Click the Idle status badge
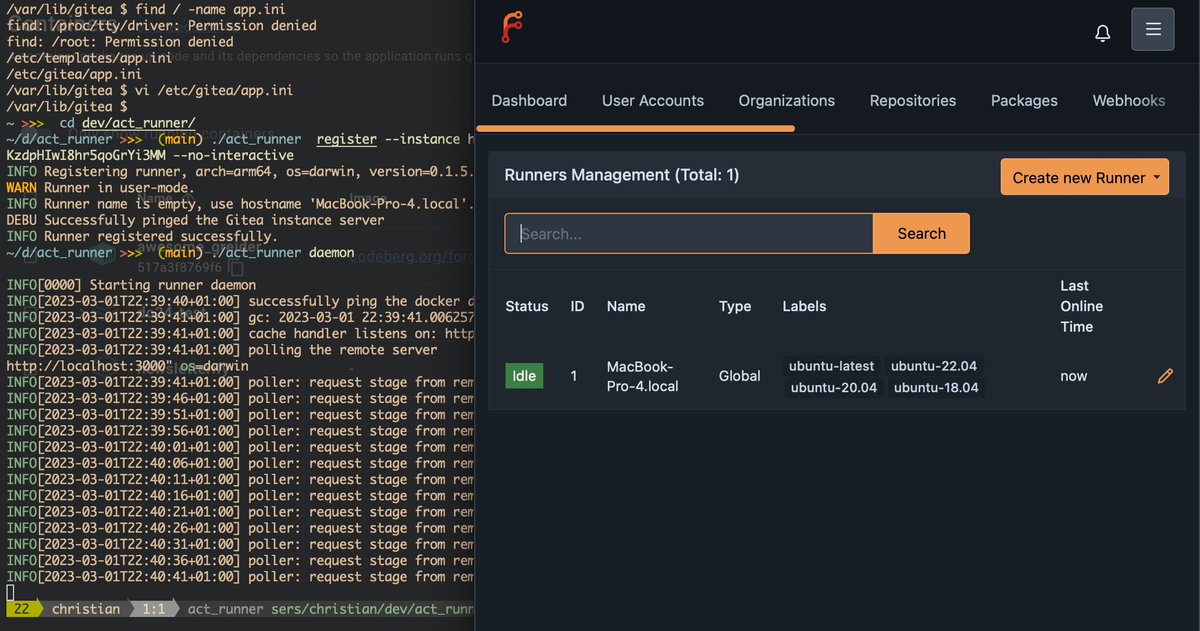 coord(524,376)
